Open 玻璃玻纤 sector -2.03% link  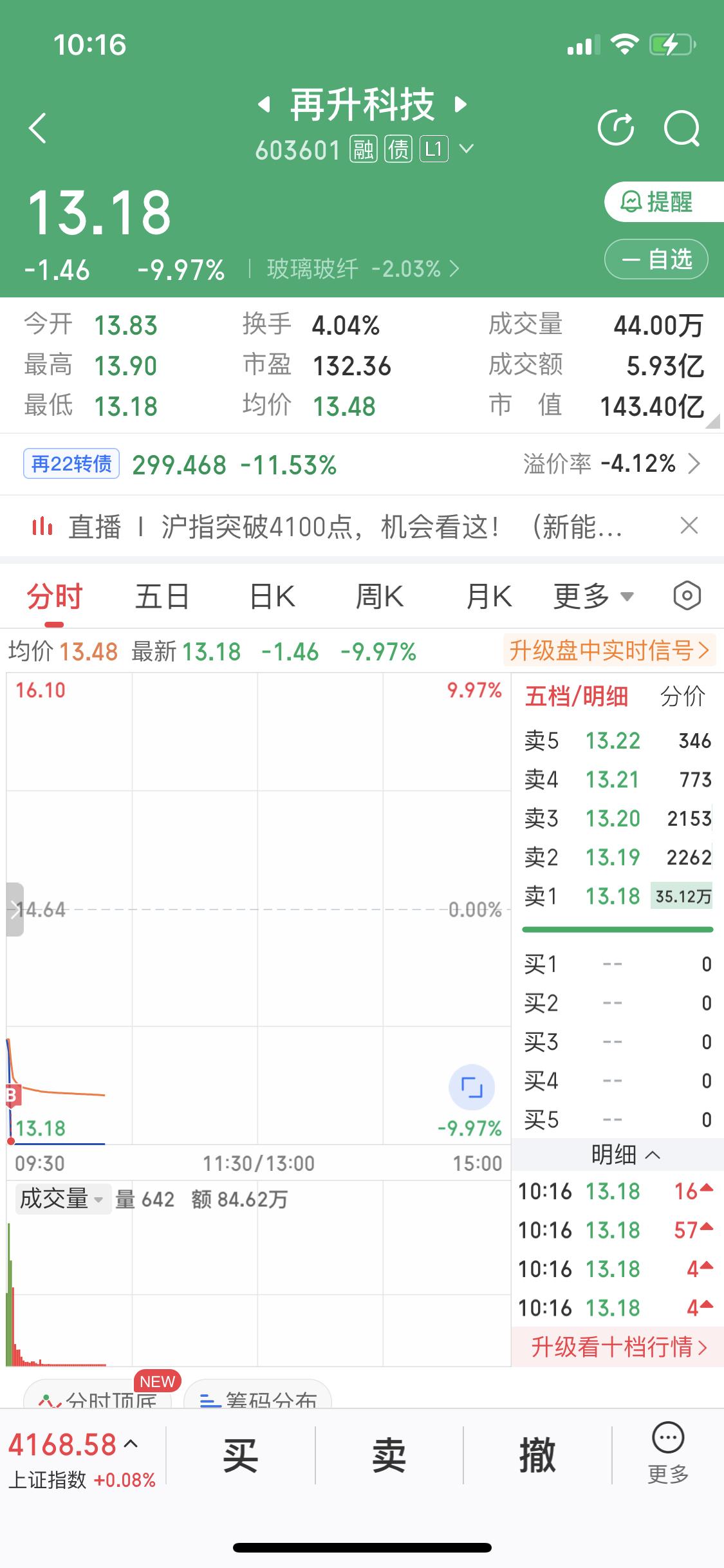363,268
